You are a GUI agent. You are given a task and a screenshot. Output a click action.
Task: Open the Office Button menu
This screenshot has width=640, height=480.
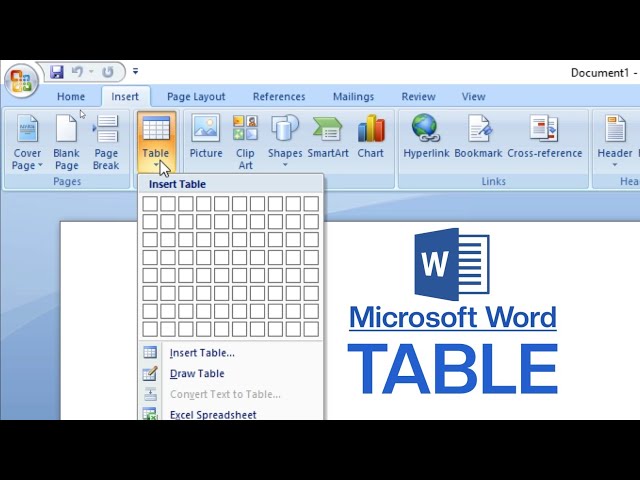tap(21, 80)
